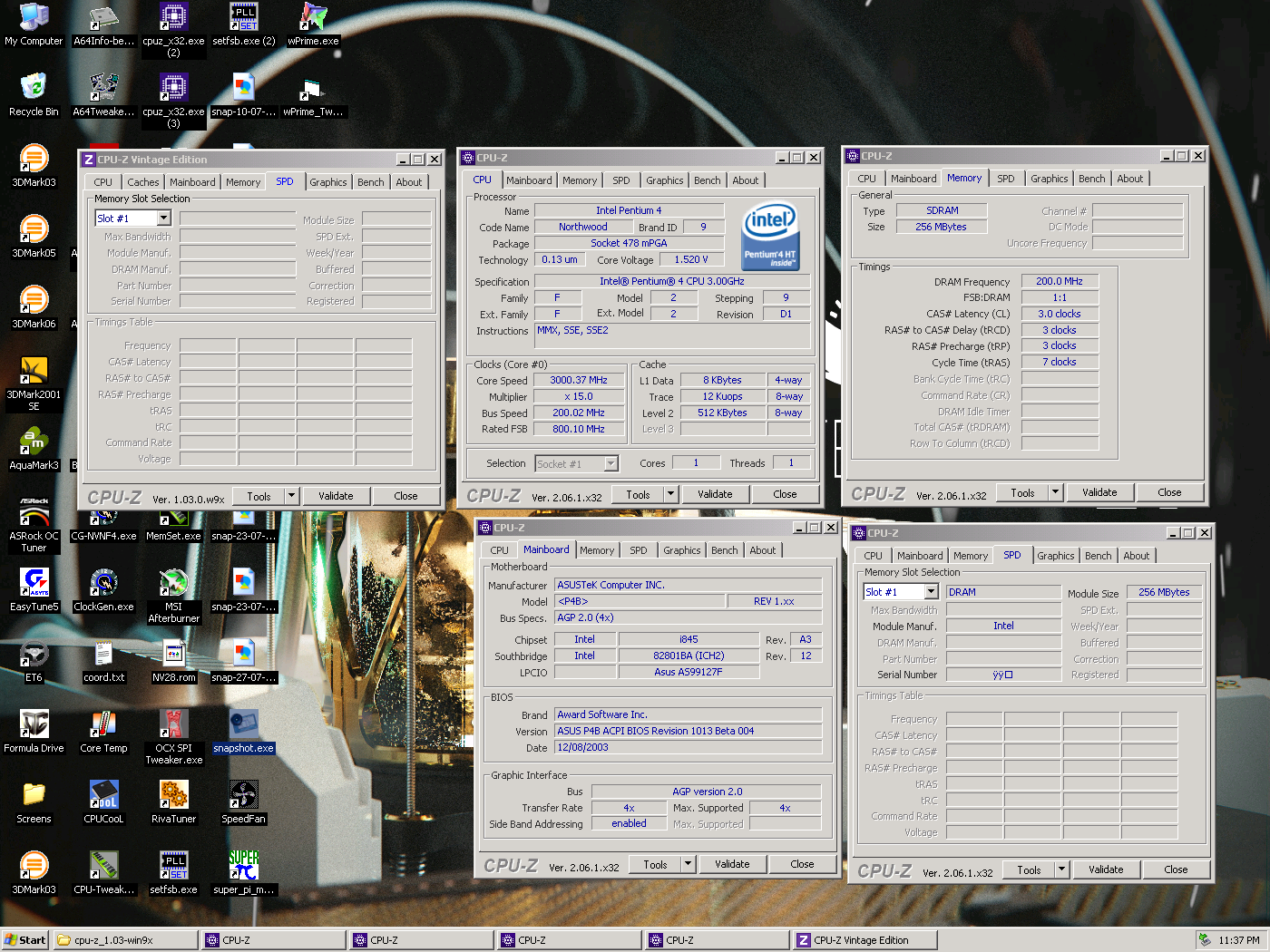Click the BIOS date 12/08/2003
Screen dimensions: 1270x952
(x=689, y=747)
